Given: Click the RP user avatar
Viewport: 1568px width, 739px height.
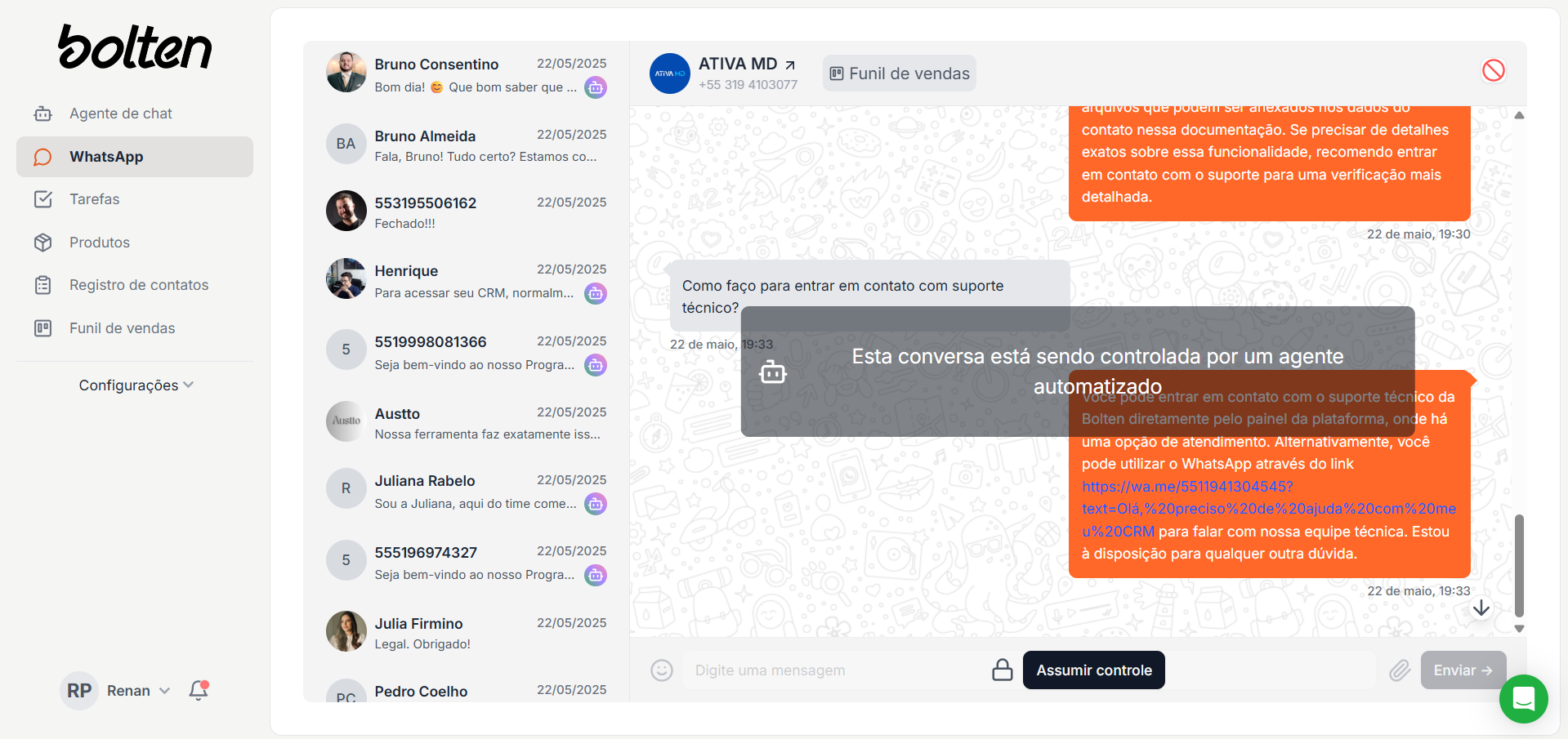Looking at the screenshot, I should (x=79, y=691).
